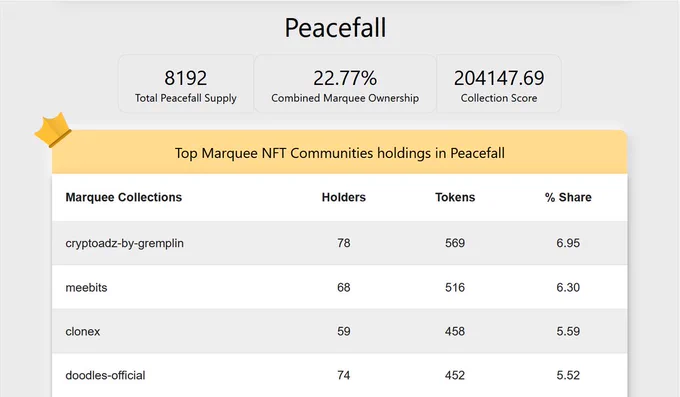This screenshot has height=397, width=680.
Task: Click cryptoadz share value 6.95
Action: (x=568, y=243)
